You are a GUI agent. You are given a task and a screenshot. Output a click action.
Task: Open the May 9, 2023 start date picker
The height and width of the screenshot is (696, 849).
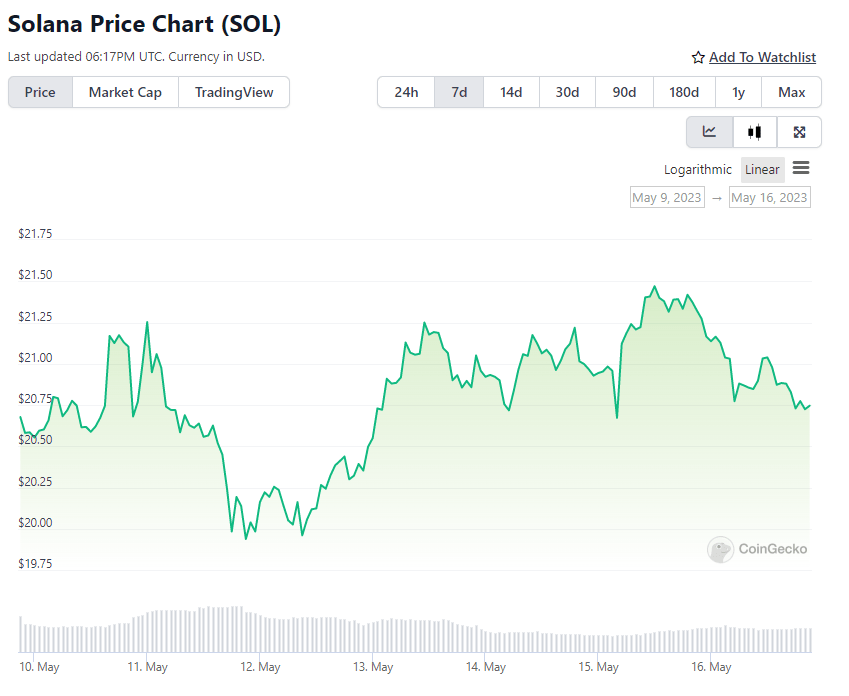pos(667,198)
